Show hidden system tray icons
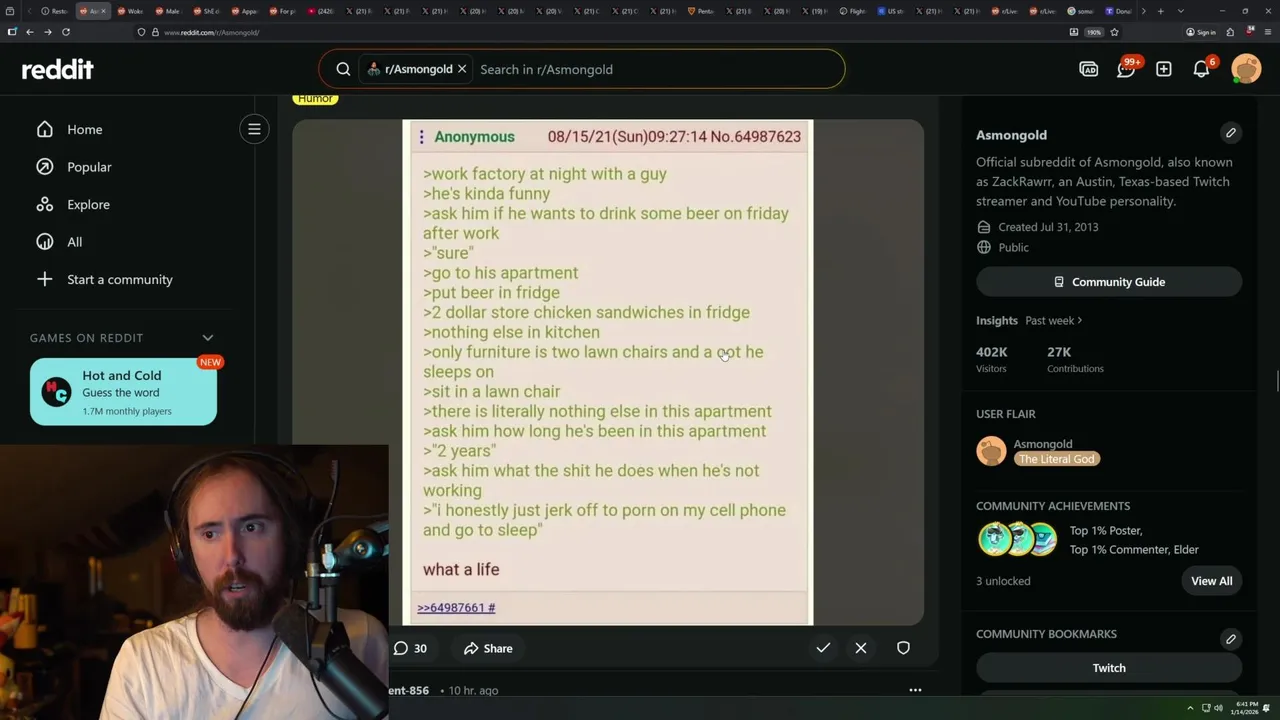 (x=1190, y=708)
